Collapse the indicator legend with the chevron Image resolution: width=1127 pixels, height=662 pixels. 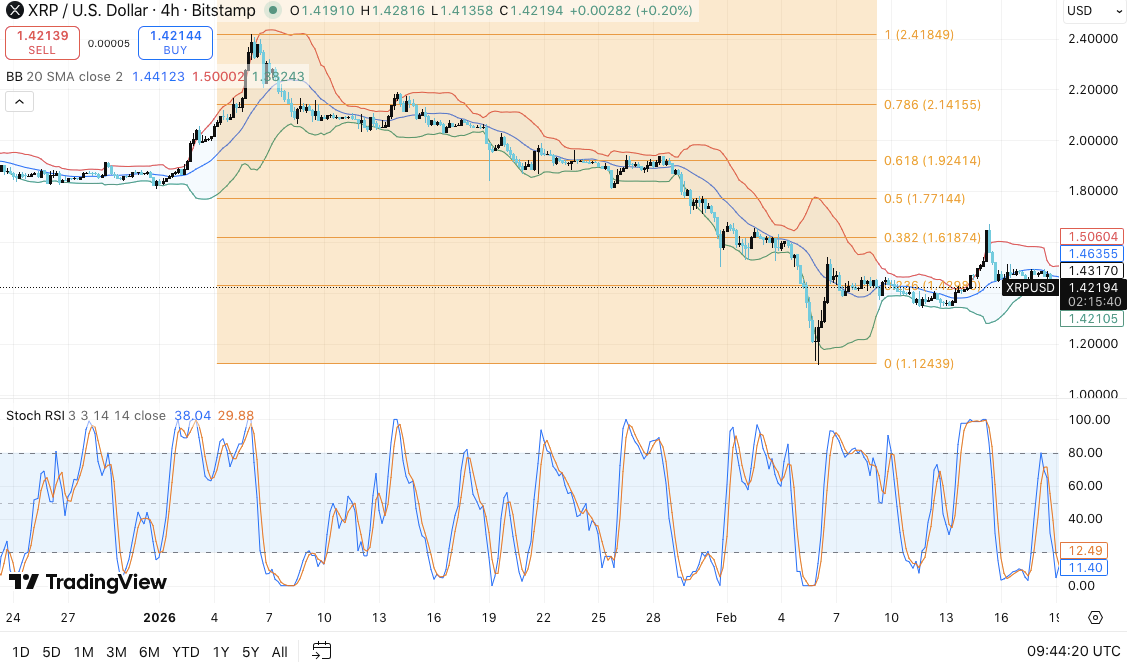[x=19, y=101]
